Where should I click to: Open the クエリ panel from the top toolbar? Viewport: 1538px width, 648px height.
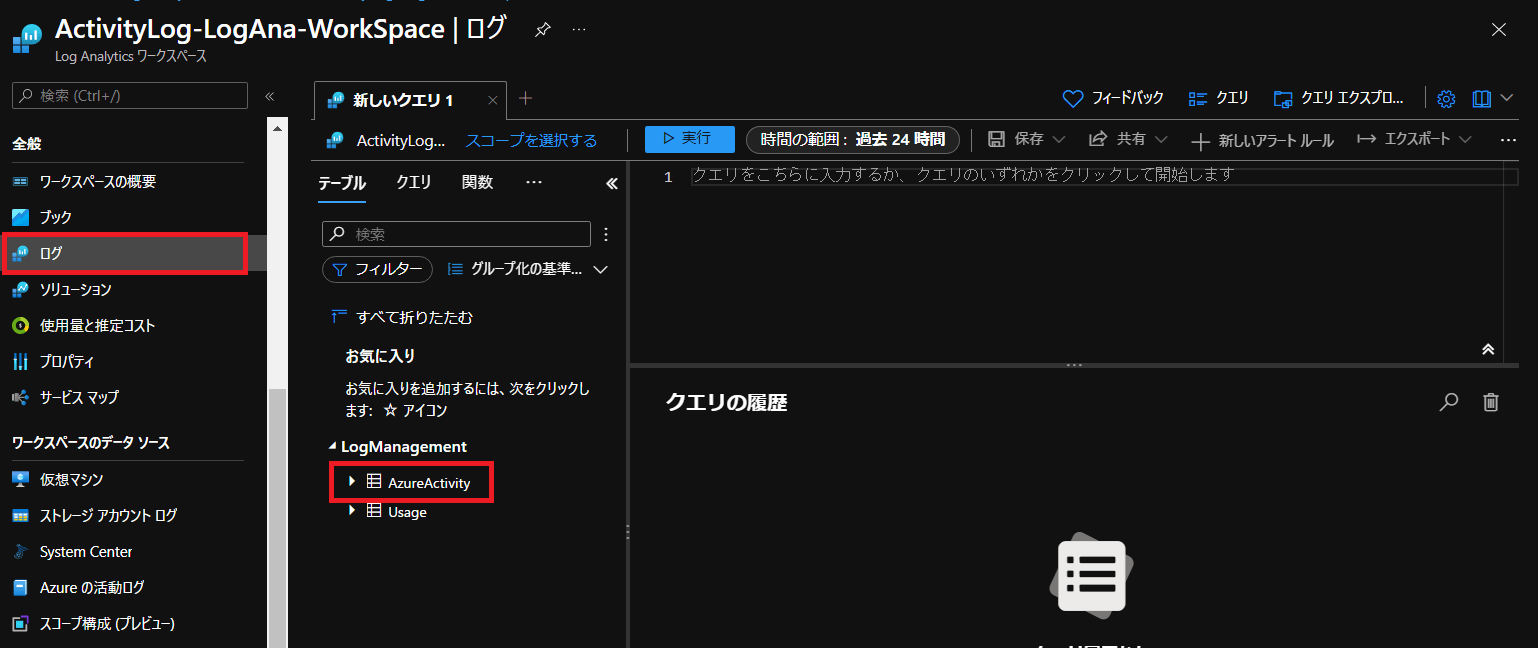[1218, 98]
